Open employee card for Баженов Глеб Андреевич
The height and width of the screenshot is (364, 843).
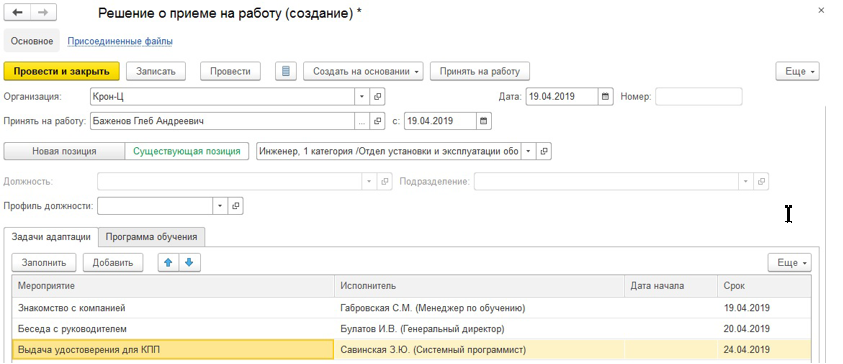click(x=377, y=121)
